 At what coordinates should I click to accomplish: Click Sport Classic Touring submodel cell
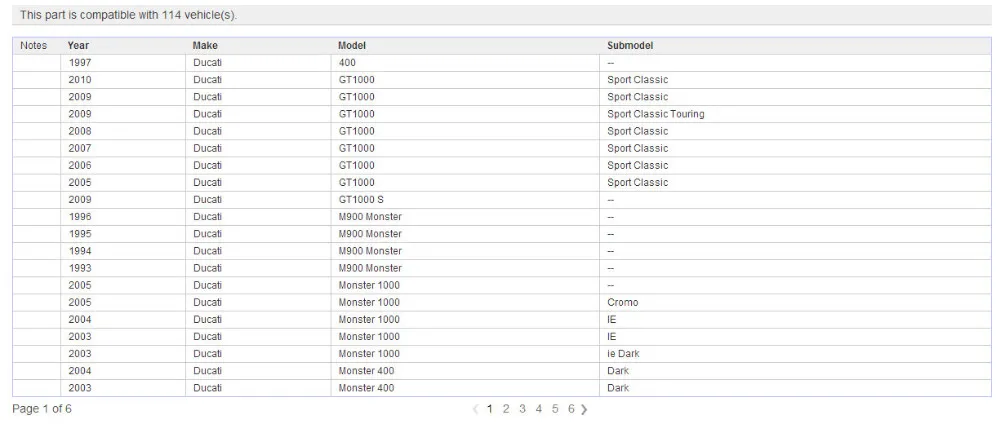point(656,114)
